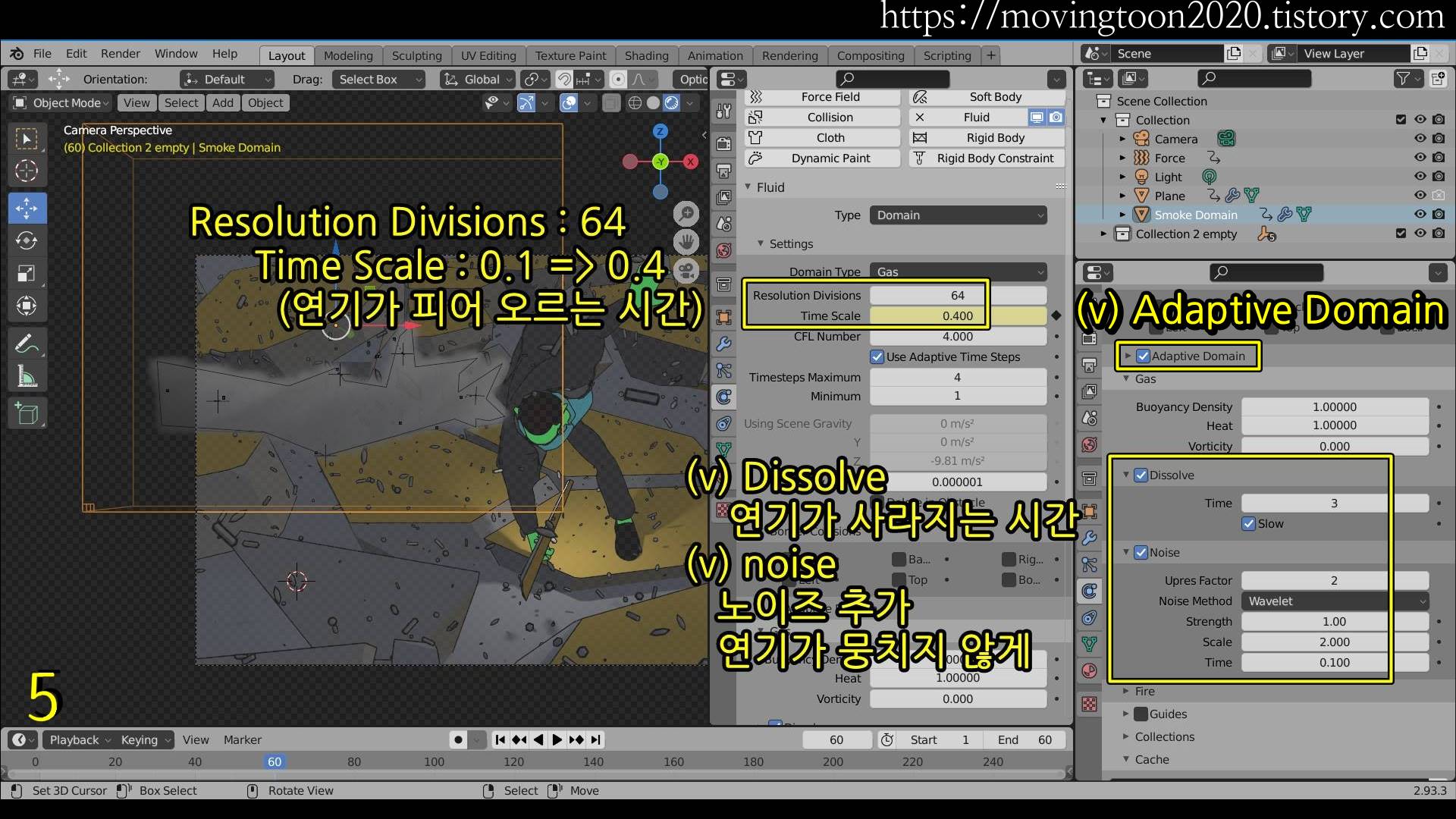Toggle the Noise checkbox
This screenshot has height=819, width=1456.
pos(1141,552)
